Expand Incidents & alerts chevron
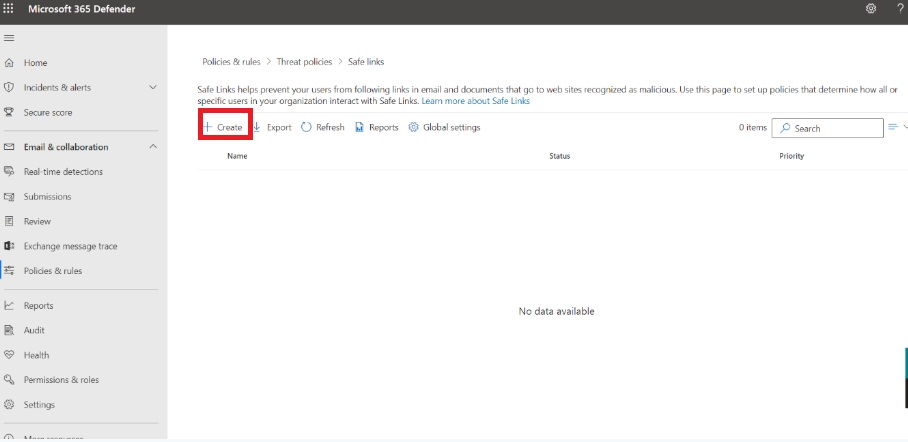Screen dimensions: 908x442 [153, 87]
